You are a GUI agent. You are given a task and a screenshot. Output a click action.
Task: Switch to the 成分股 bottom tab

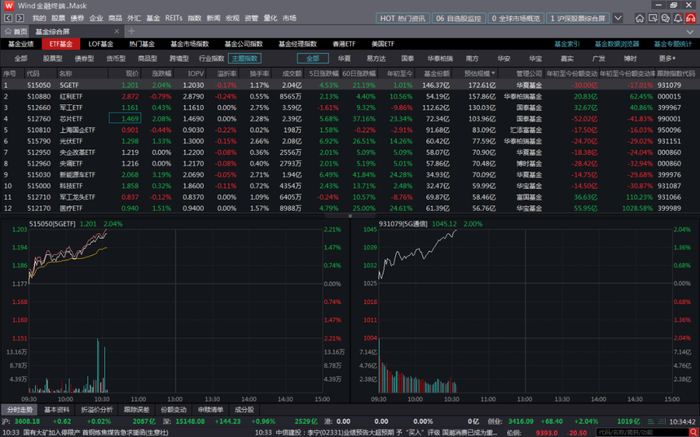click(244, 409)
